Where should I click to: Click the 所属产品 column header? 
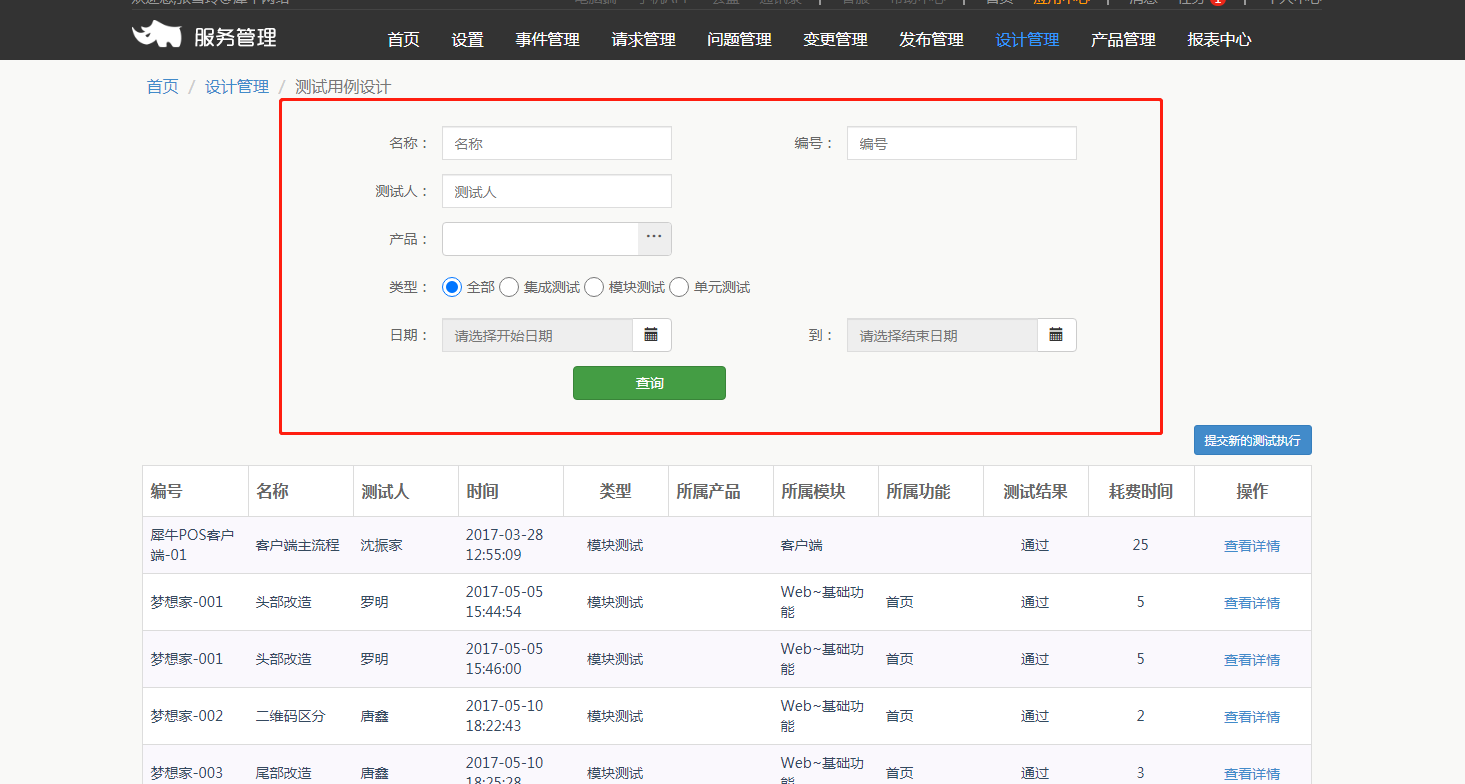721,491
